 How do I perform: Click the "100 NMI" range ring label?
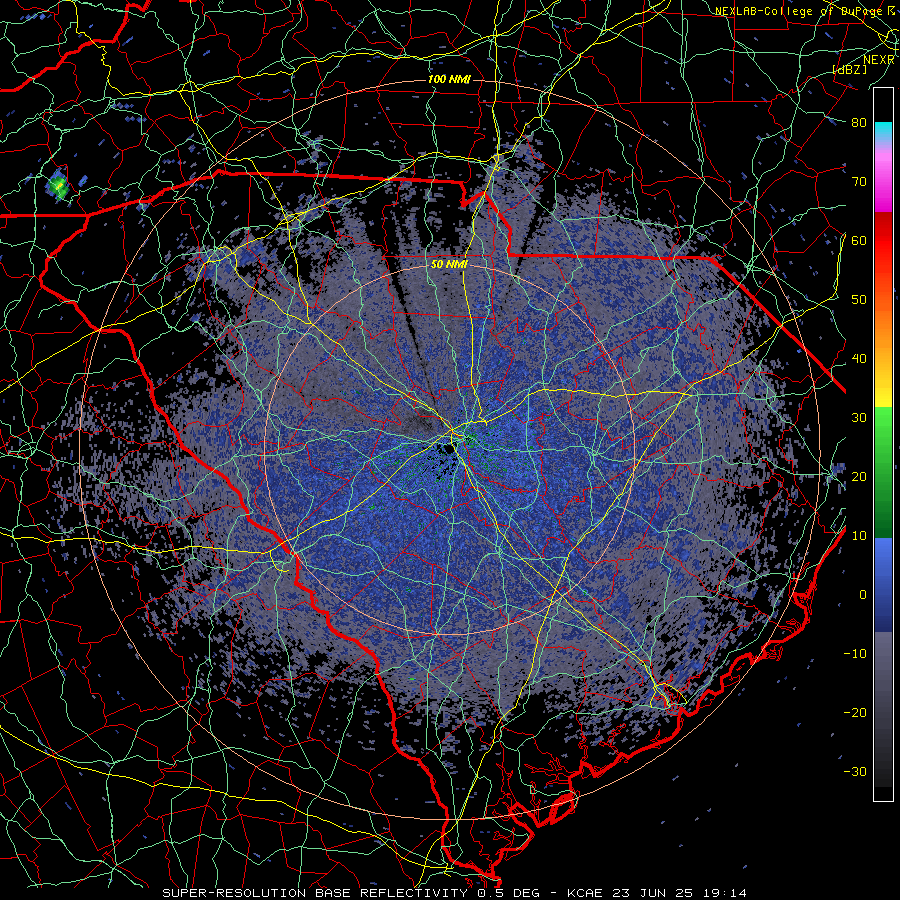pos(449,79)
